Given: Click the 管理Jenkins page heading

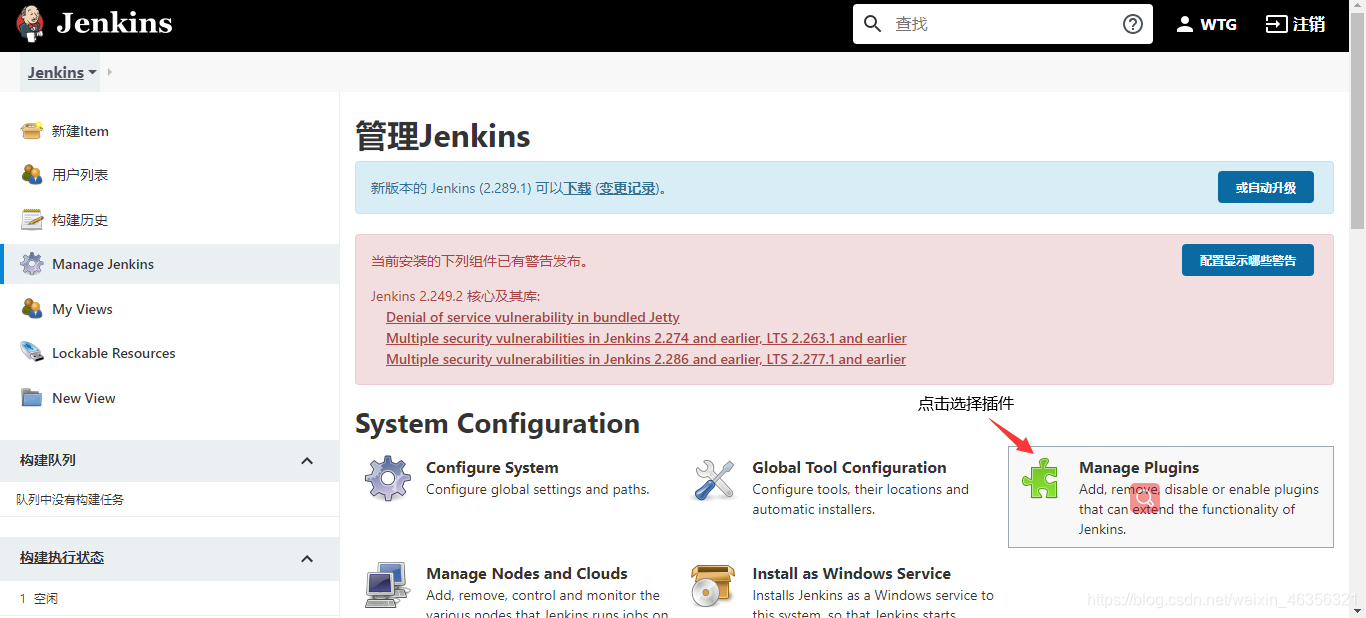Looking at the screenshot, I should pyautogui.click(x=443, y=136).
